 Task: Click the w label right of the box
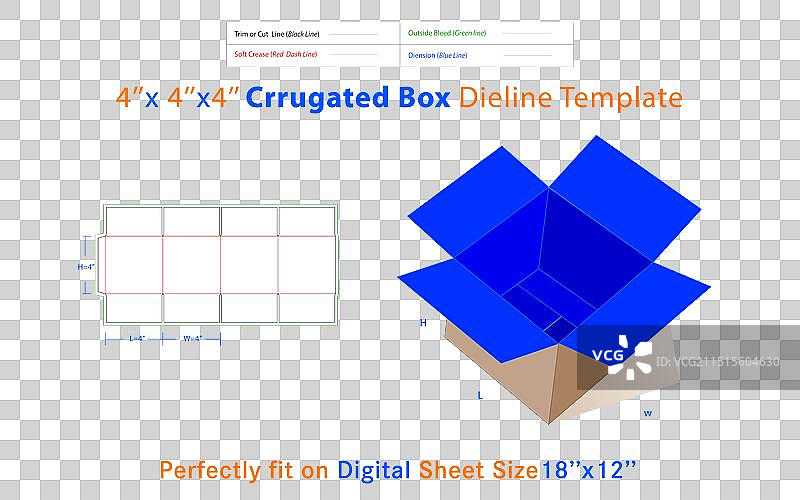pos(647,413)
